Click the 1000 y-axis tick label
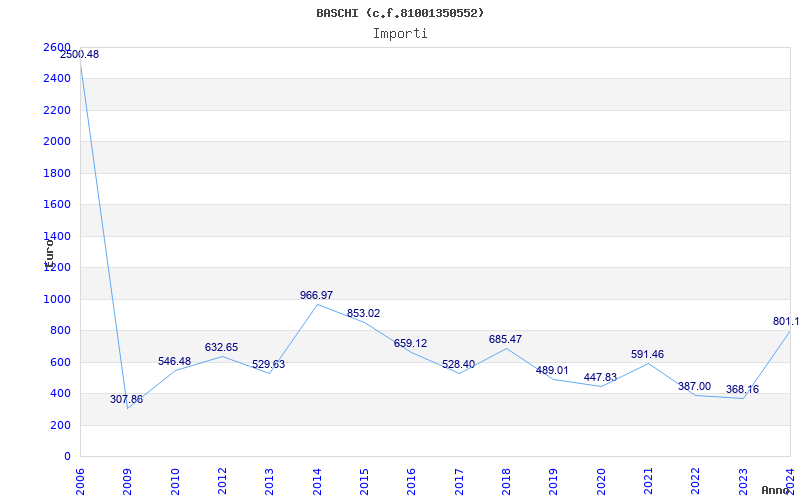Image resolution: width=800 pixels, height=500 pixels. pyautogui.click(x=57, y=299)
